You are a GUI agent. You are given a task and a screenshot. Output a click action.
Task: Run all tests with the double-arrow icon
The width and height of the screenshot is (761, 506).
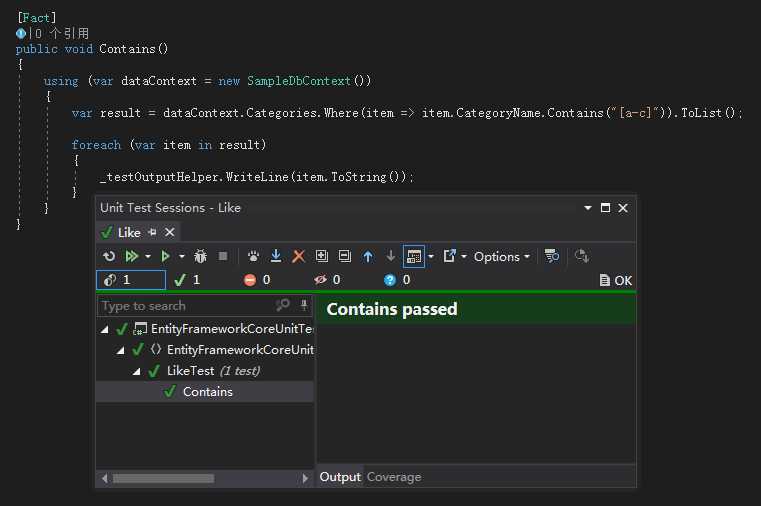(x=132, y=256)
